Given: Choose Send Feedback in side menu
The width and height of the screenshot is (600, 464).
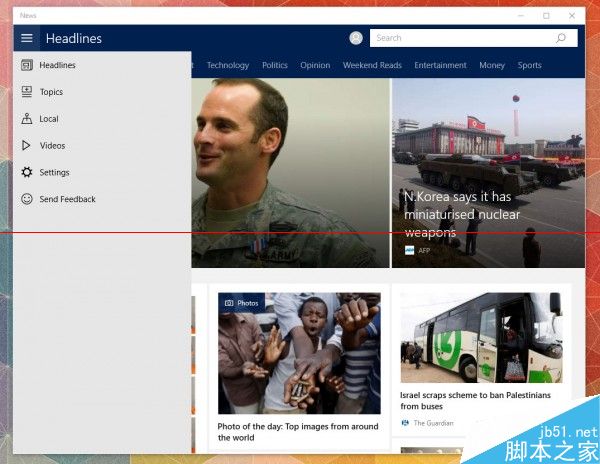Looking at the screenshot, I should click(x=103, y=199).
